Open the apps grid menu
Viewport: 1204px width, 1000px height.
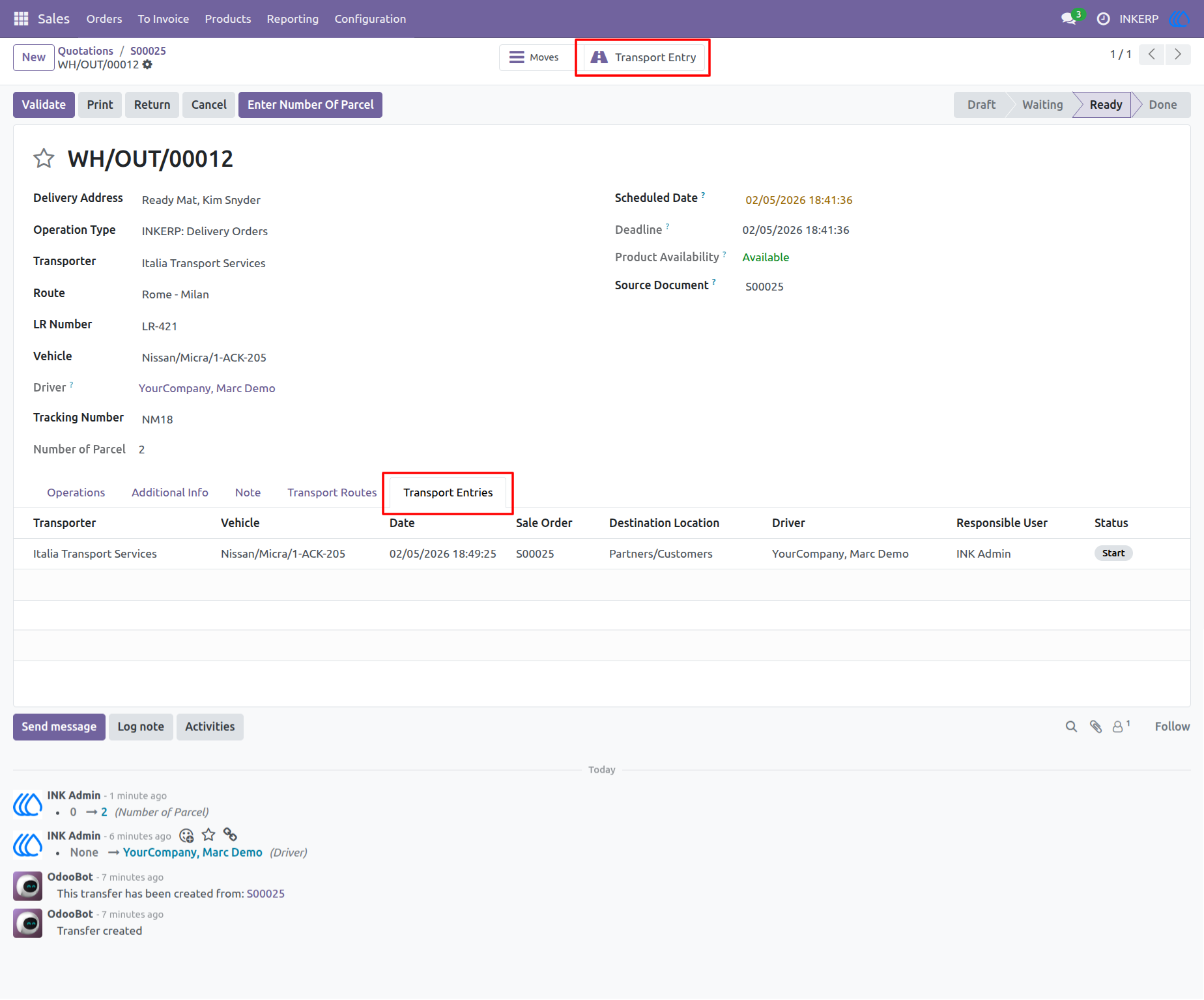pos(21,19)
